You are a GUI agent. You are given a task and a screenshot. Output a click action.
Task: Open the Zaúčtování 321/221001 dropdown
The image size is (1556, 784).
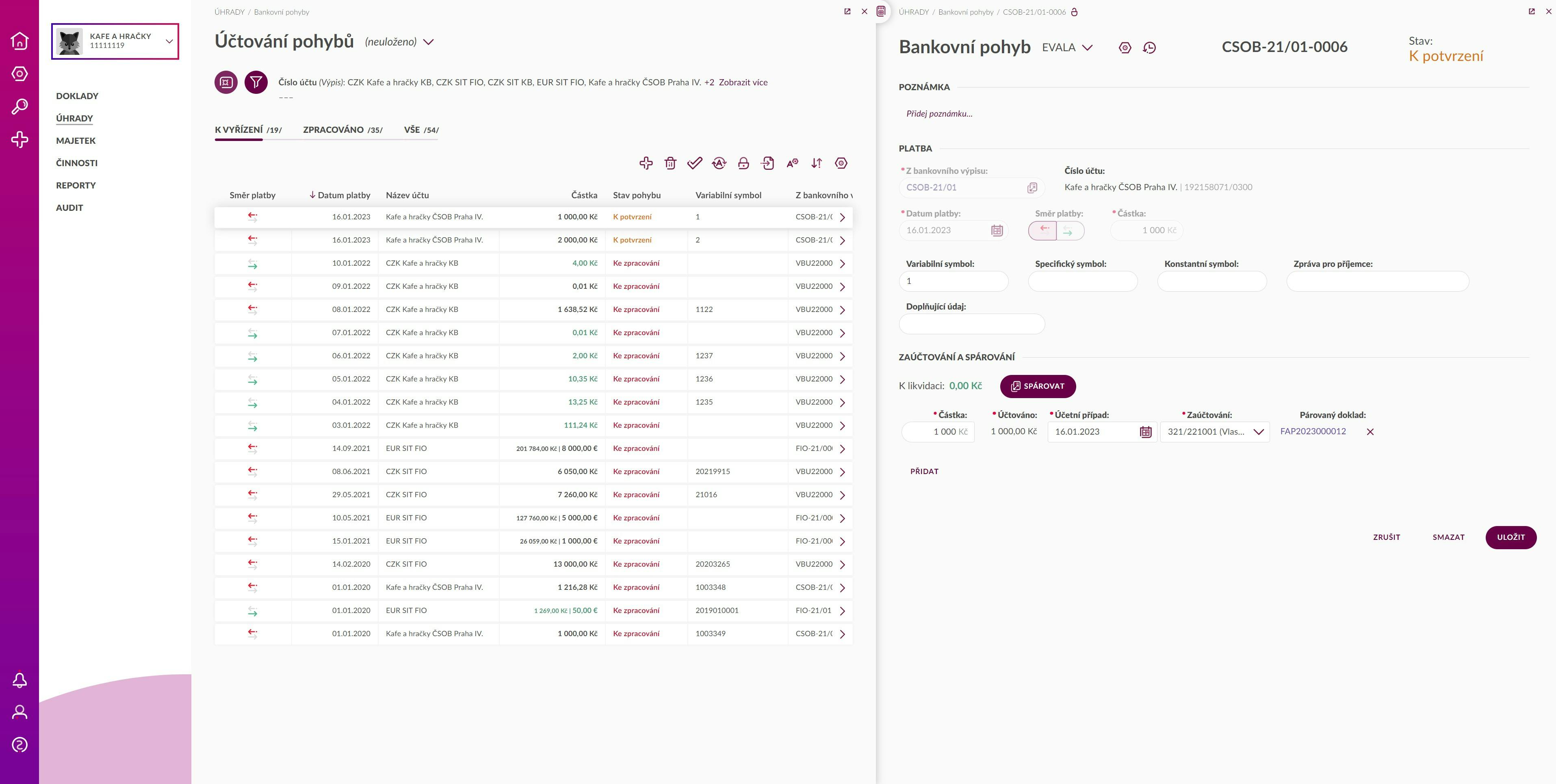pos(1215,432)
